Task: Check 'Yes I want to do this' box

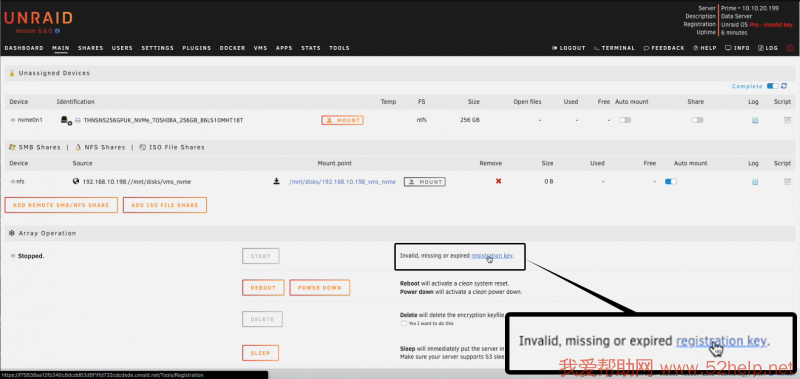Action: pos(404,323)
